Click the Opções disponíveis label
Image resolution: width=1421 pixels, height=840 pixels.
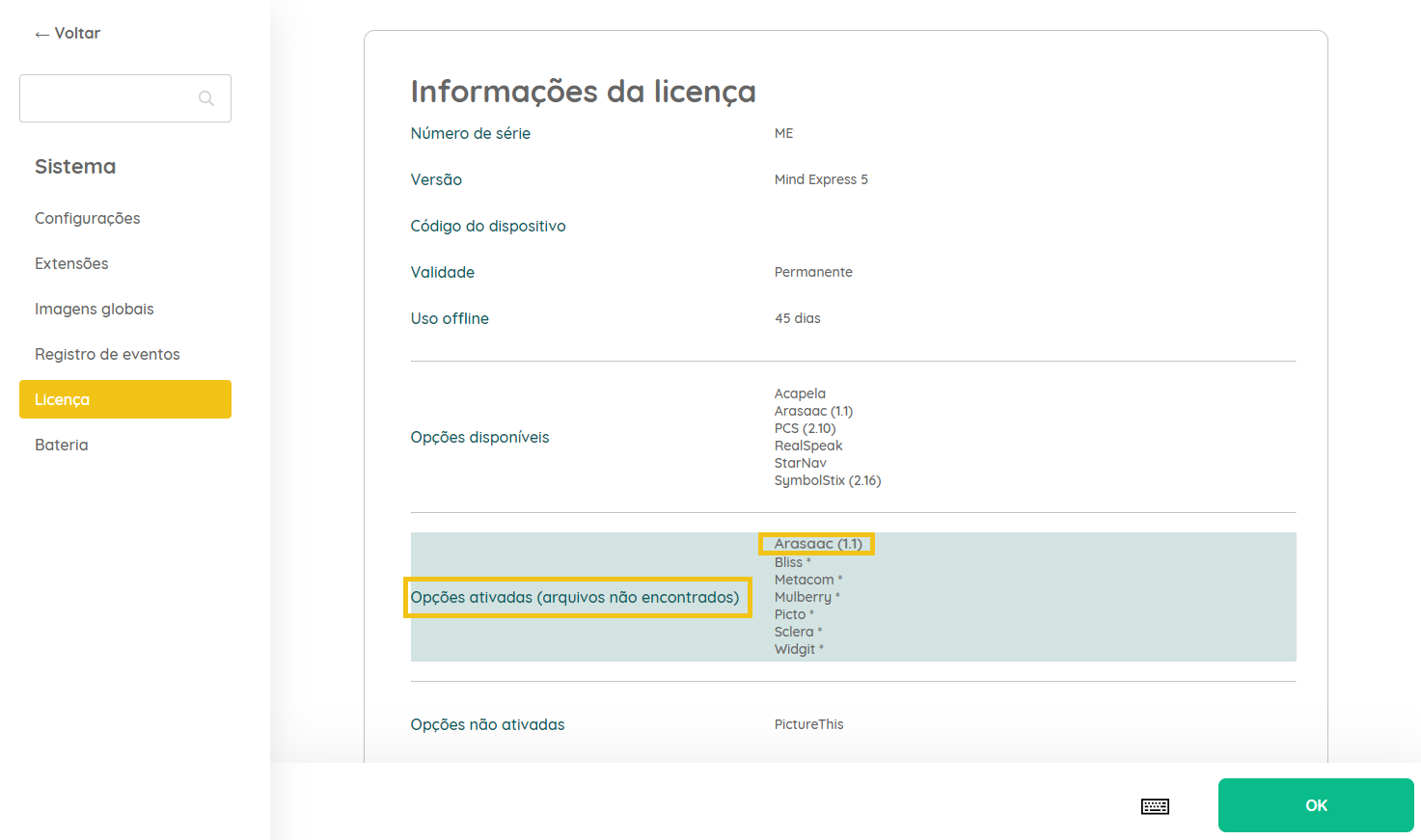click(479, 437)
